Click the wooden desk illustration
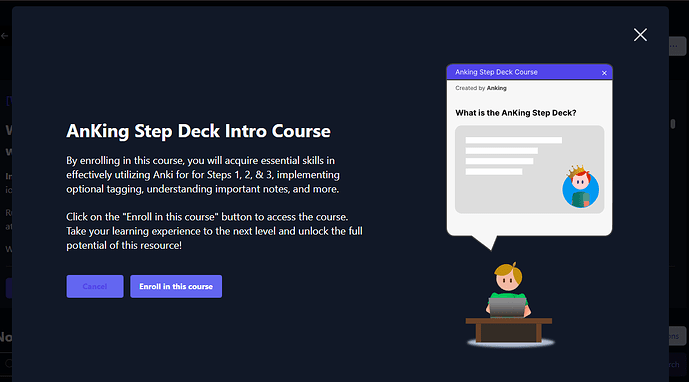The image size is (689, 382). (x=509, y=330)
